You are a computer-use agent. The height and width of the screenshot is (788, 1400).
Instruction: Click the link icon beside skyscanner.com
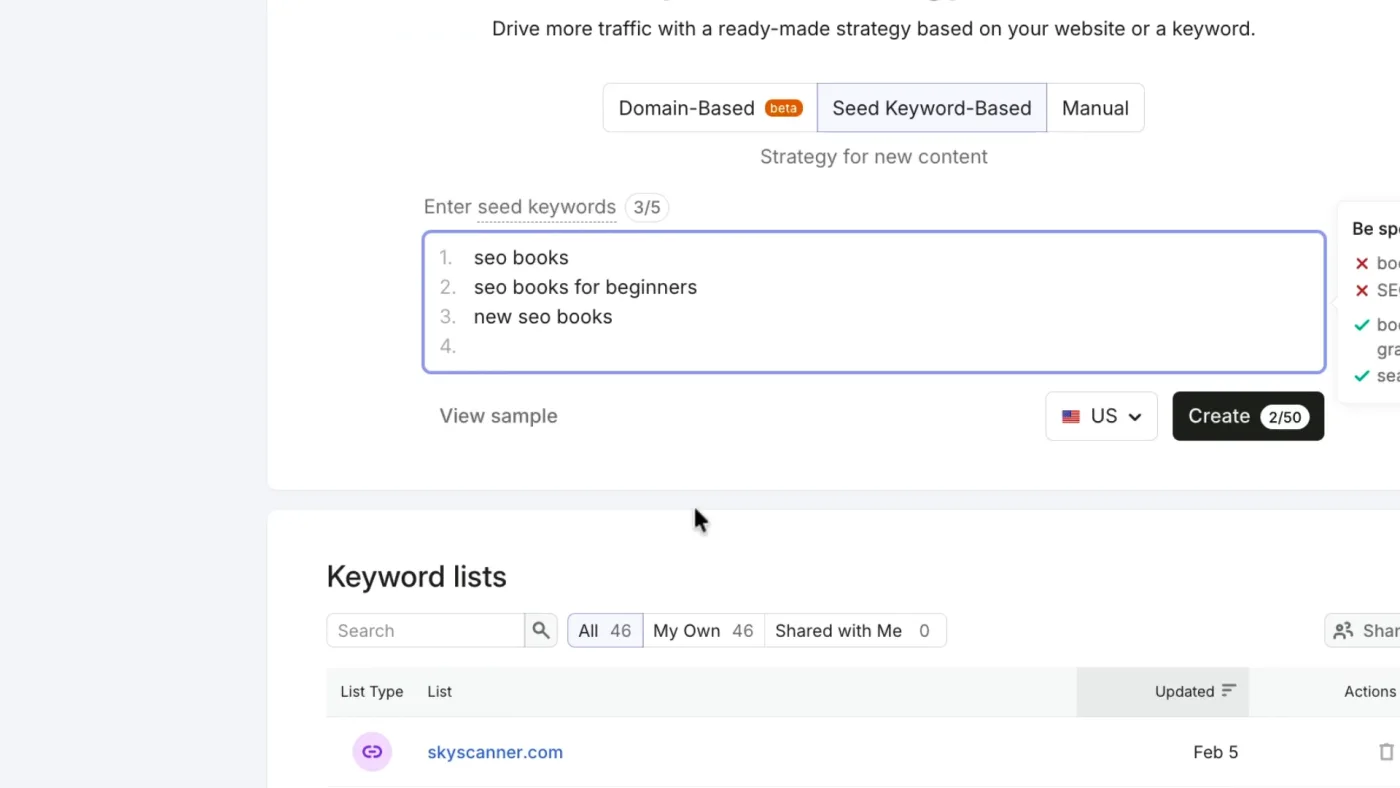click(x=372, y=752)
